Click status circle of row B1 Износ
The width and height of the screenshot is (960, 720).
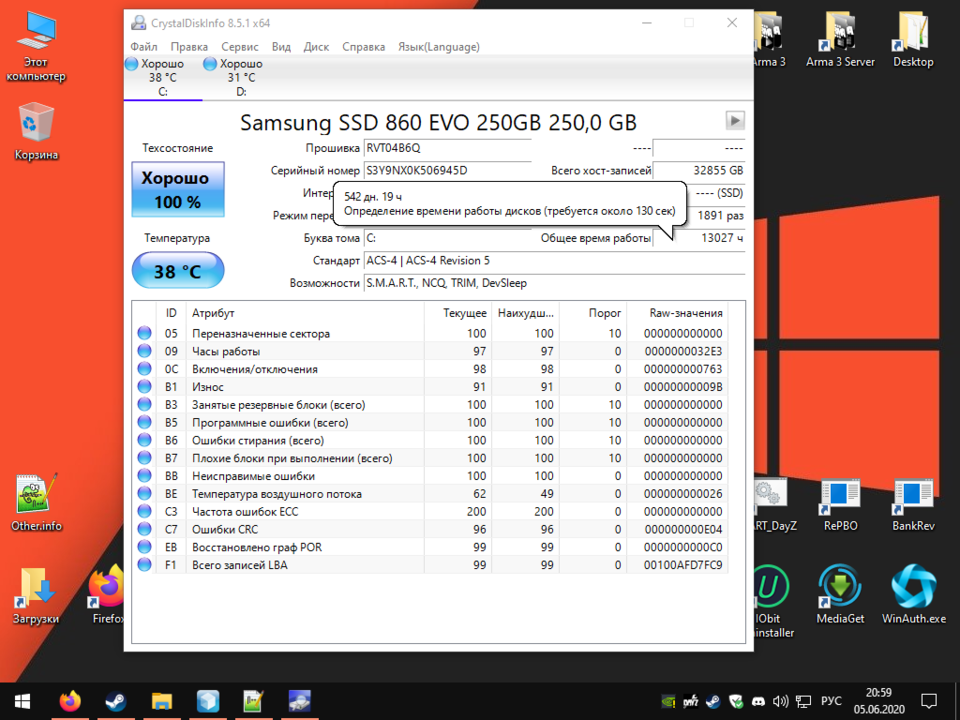144,386
